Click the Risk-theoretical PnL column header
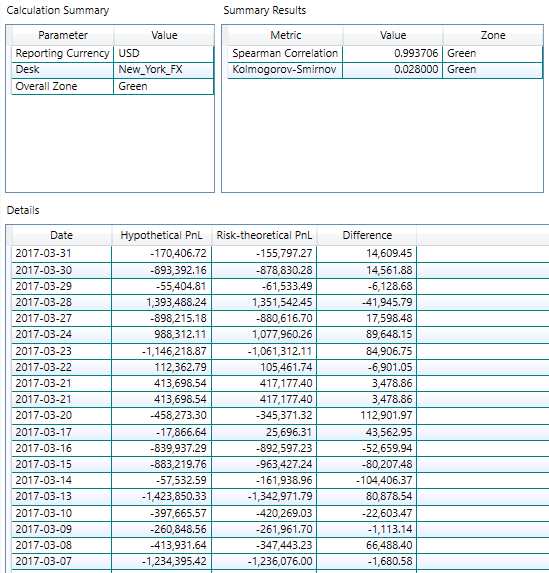The width and height of the screenshot is (549, 573). pyautogui.click(x=264, y=235)
